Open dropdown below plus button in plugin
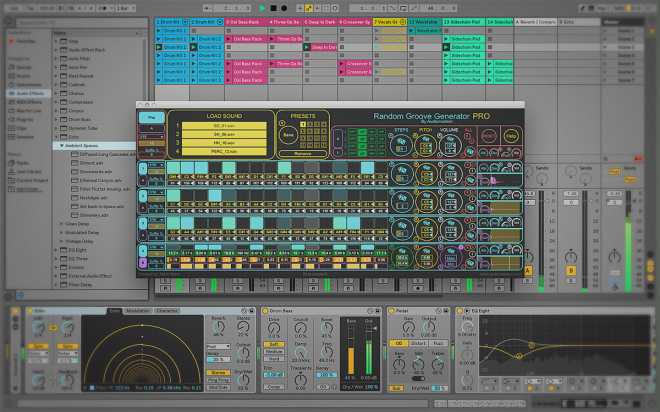Image resolution: width=660 pixels, height=412 pixels. pyautogui.click(x=152, y=137)
